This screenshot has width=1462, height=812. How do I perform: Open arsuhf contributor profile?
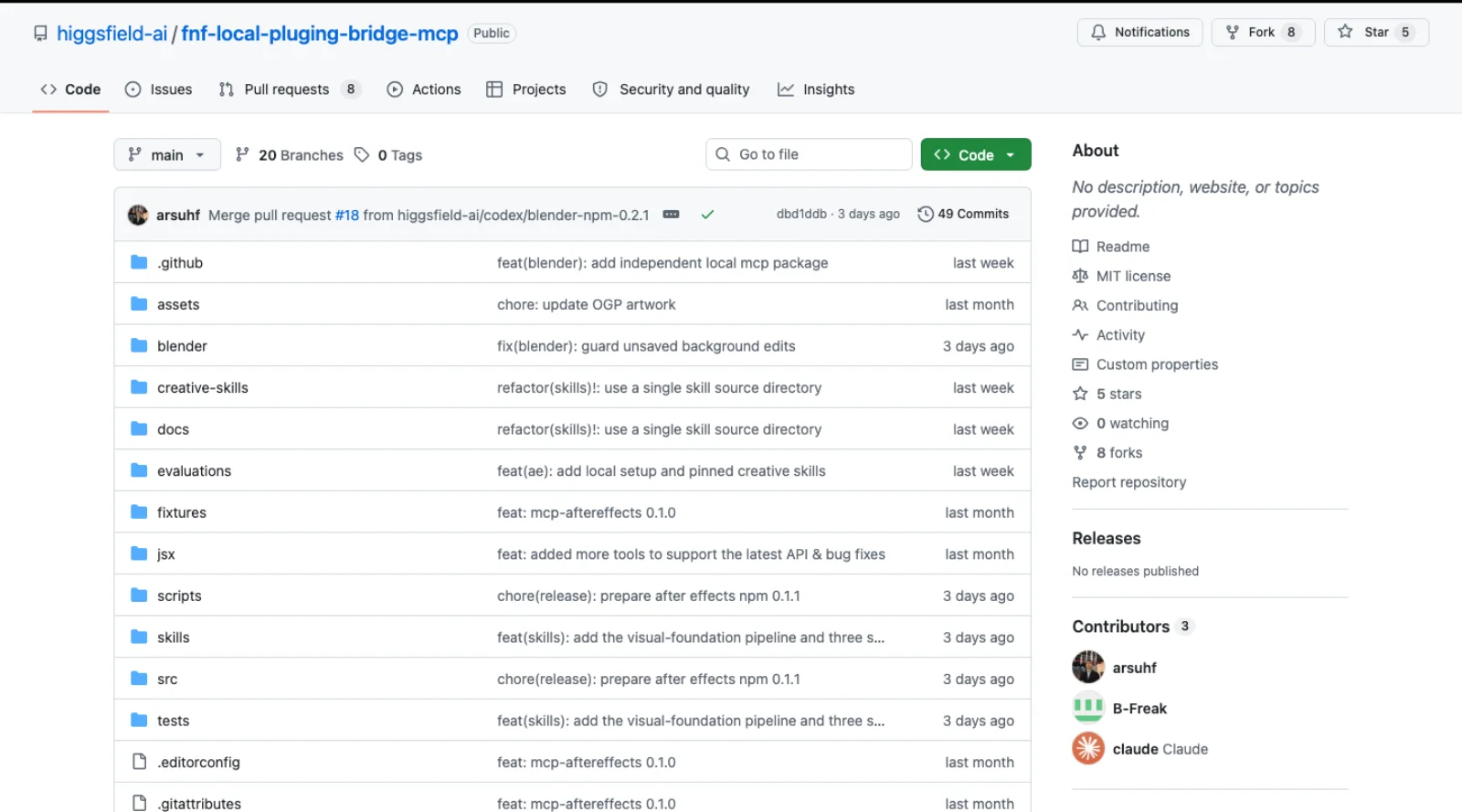pyautogui.click(x=1134, y=668)
